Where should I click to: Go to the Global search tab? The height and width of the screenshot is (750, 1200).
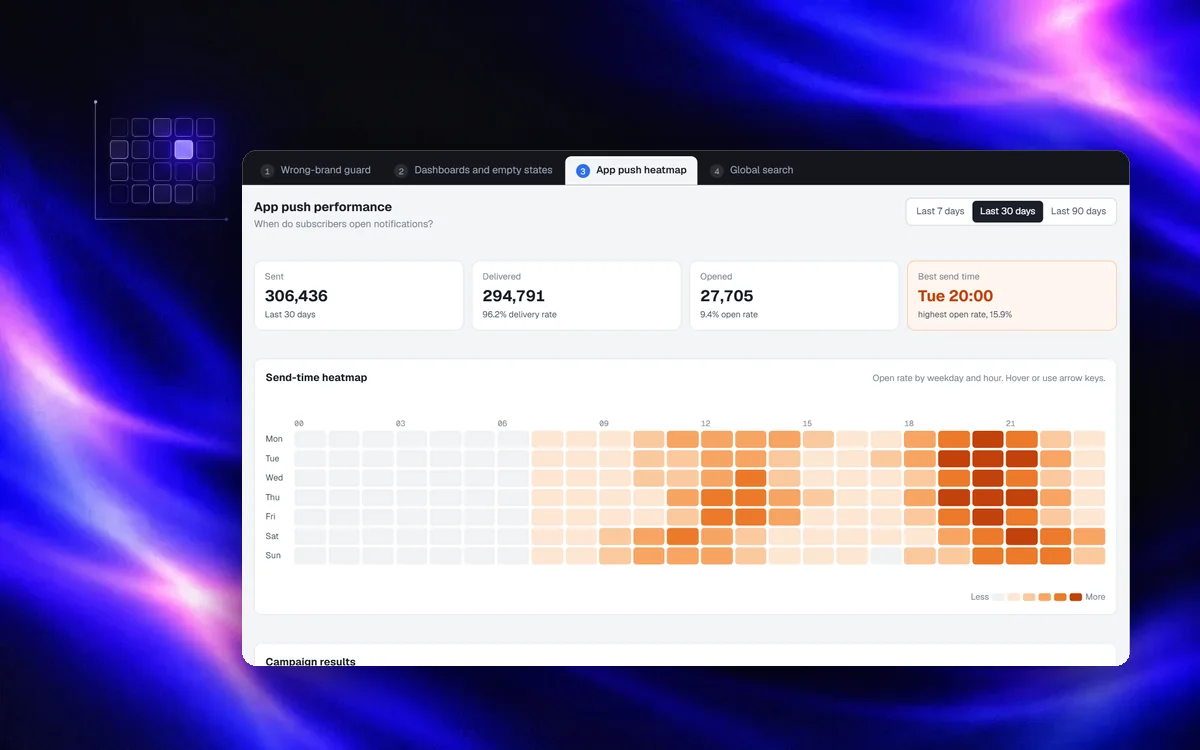[x=752, y=170]
